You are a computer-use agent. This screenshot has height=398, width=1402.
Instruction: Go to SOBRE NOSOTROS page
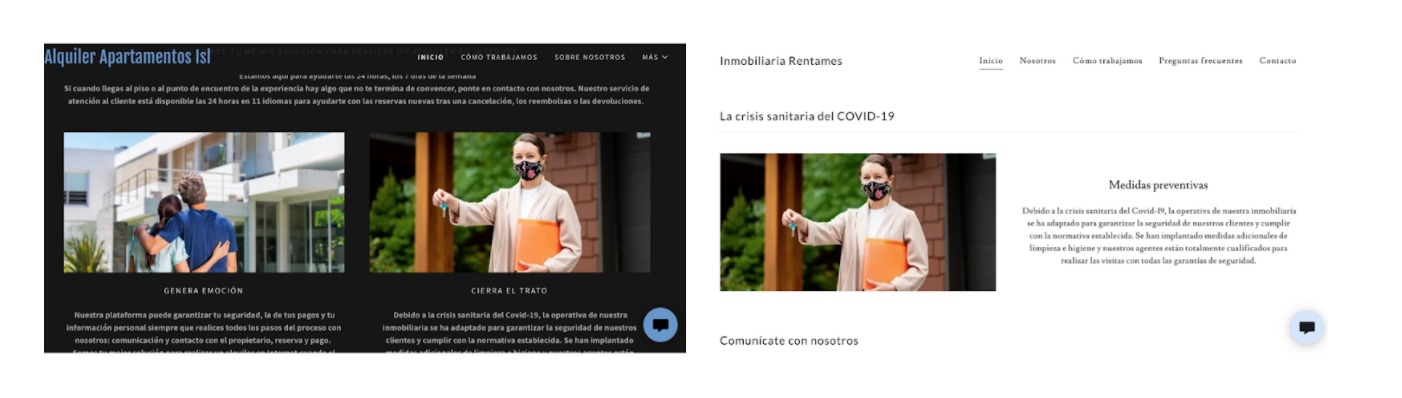coord(590,57)
